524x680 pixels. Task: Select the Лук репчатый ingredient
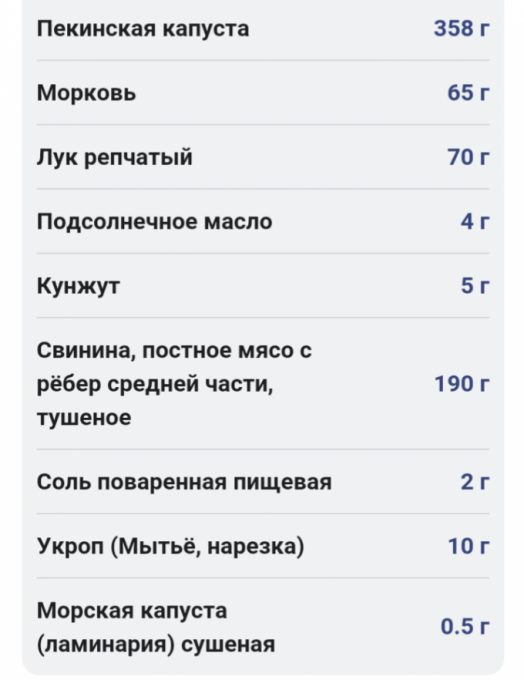(x=263, y=157)
